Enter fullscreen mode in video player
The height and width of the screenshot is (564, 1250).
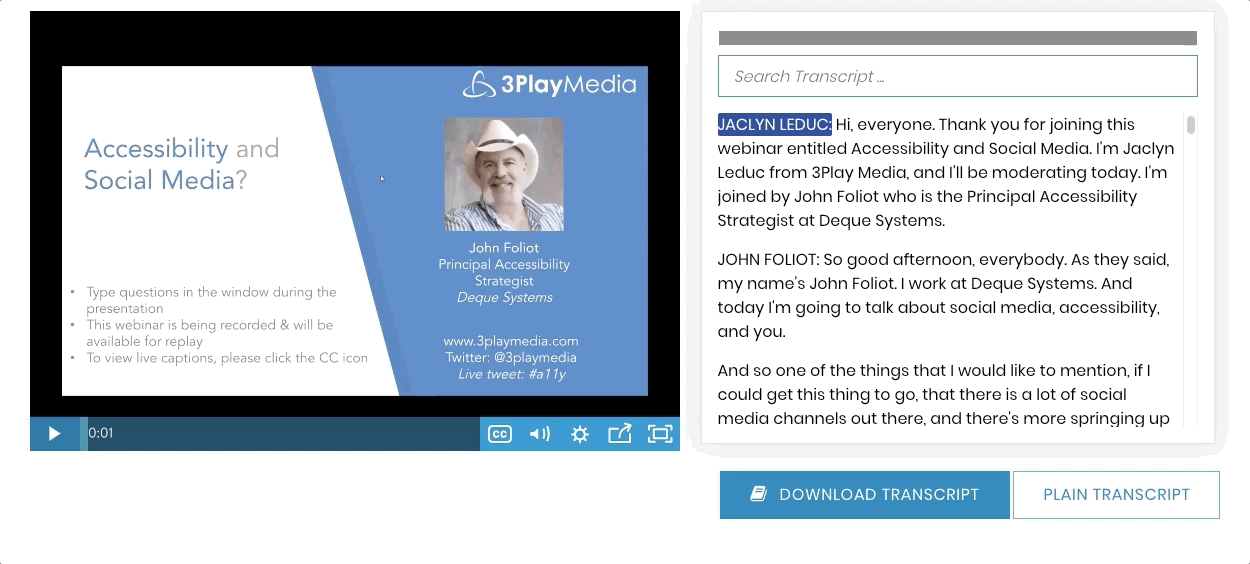pos(660,433)
